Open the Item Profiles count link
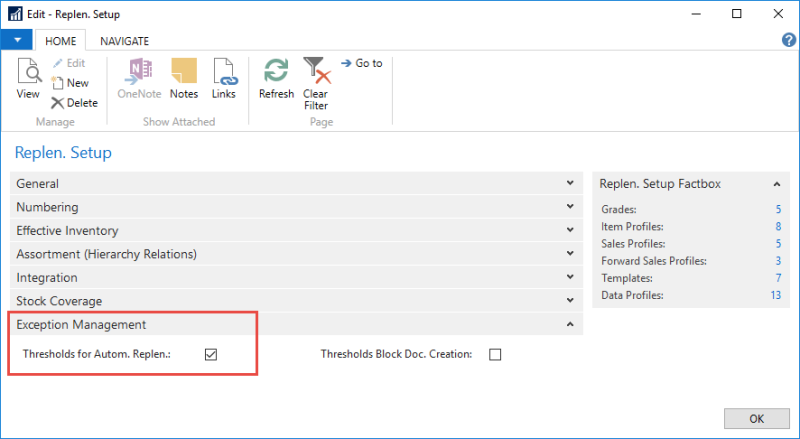 [777, 227]
